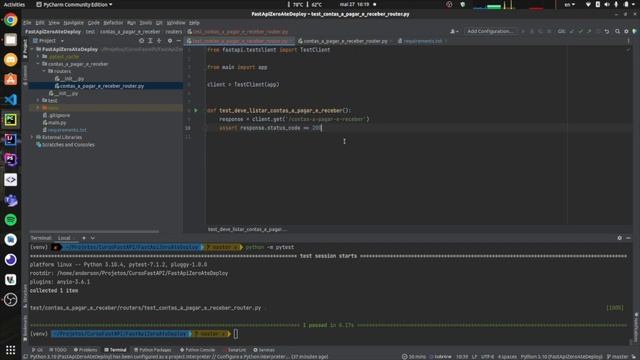Screen dimensions: 640x360
Task: Show applications grid in the dock
Action: [x=11, y=350]
